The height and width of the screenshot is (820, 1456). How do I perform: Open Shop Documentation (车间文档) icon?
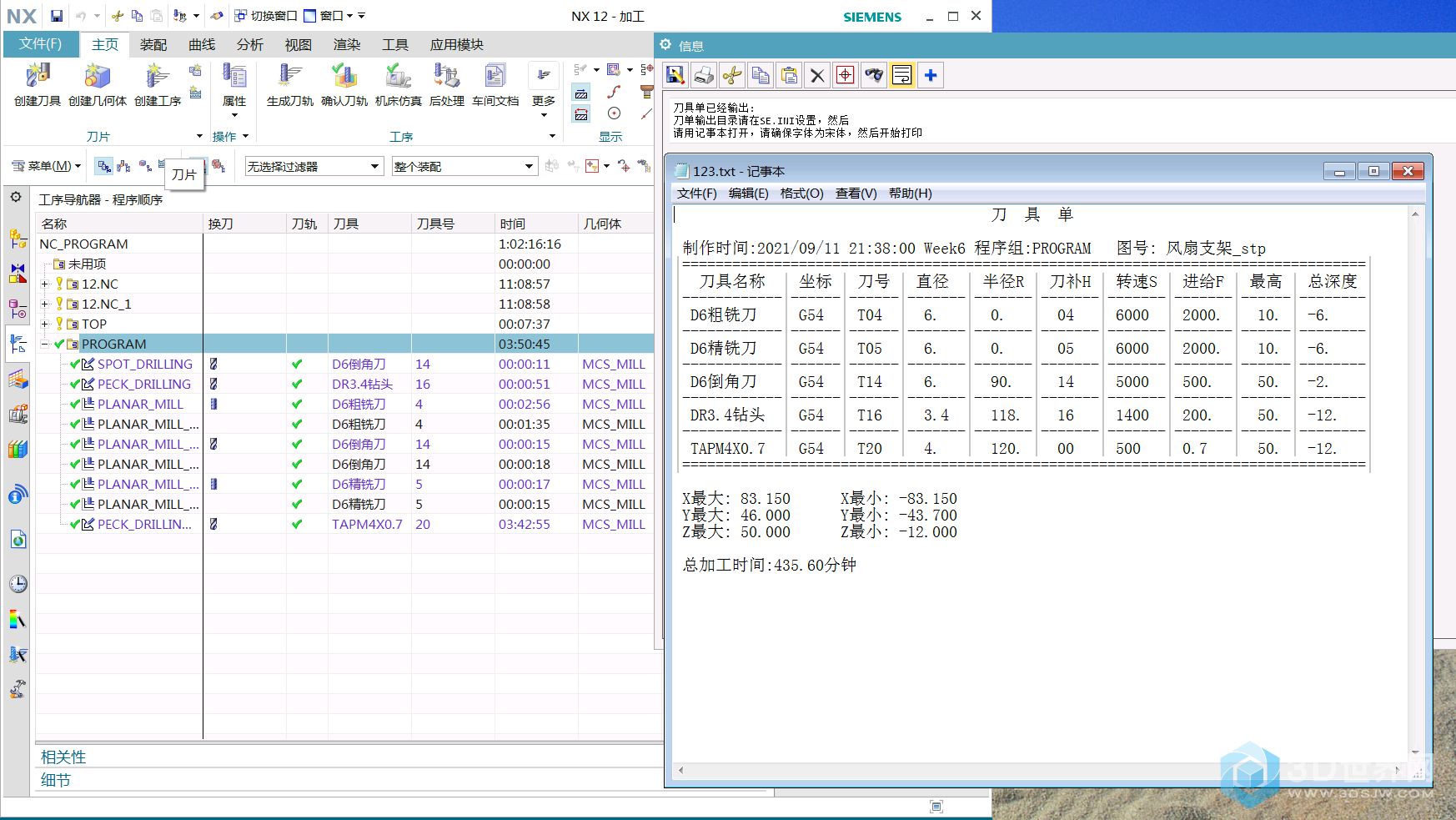[x=495, y=77]
